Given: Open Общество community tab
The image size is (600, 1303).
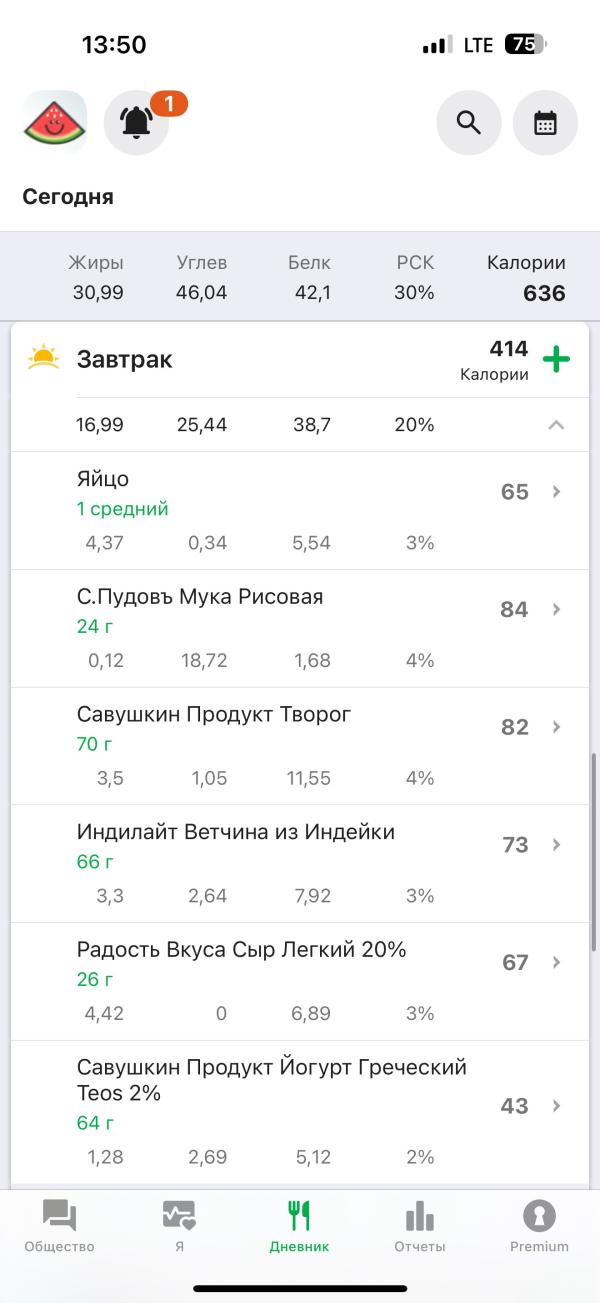Looking at the screenshot, I should point(59,1226).
